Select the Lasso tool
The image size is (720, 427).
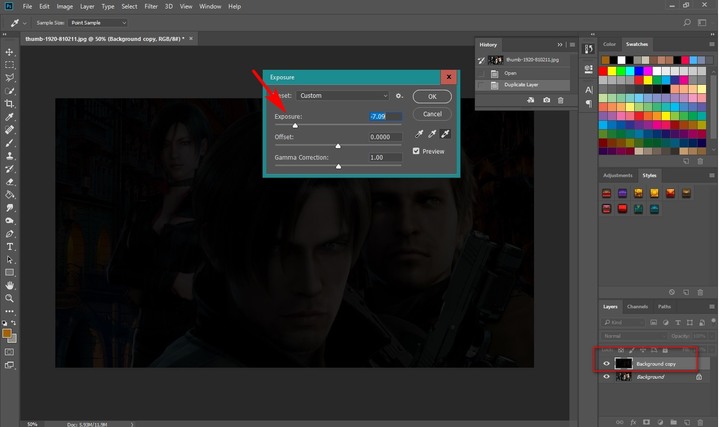[x=10, y=78]
